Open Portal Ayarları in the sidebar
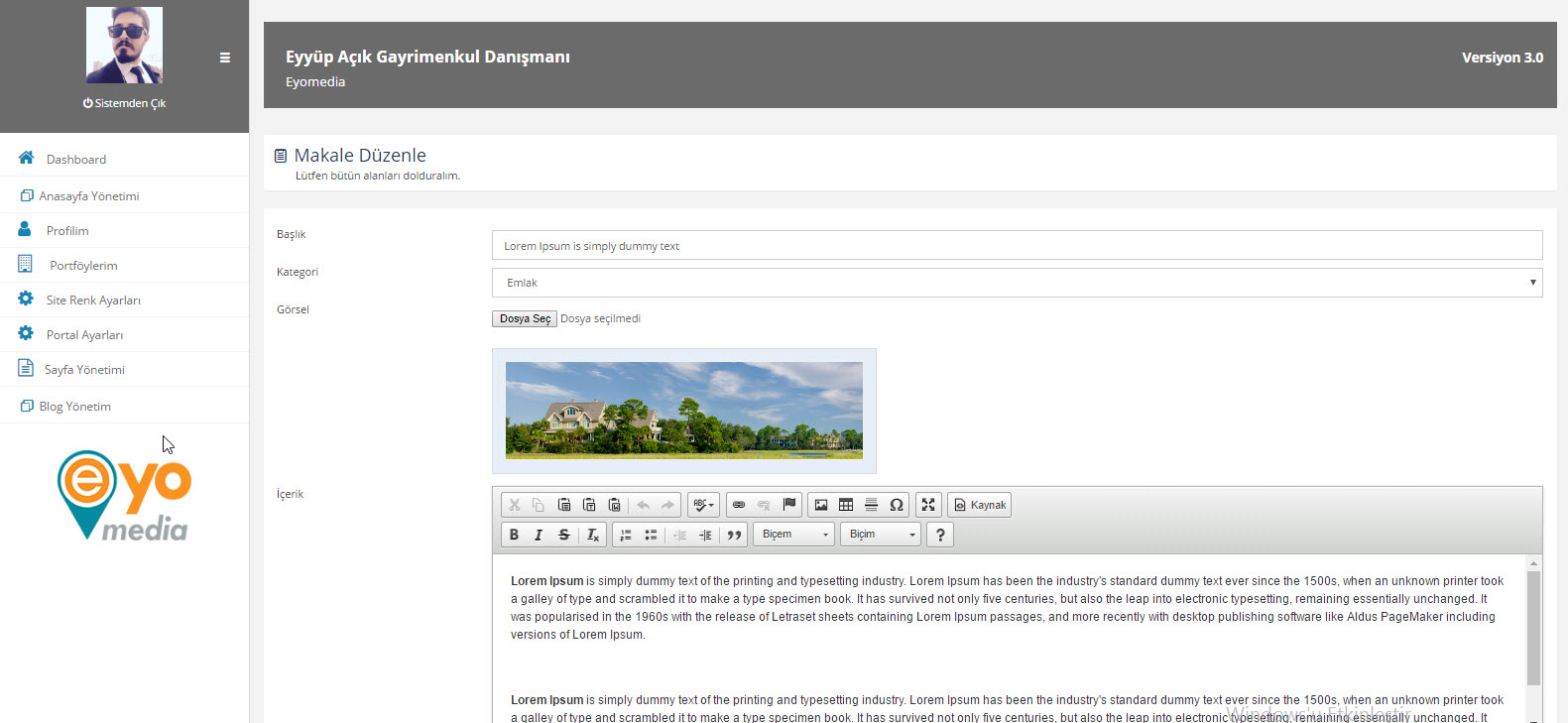This screenshot has width=1568, height=723. pyautogui.click(x=124, y=334)
